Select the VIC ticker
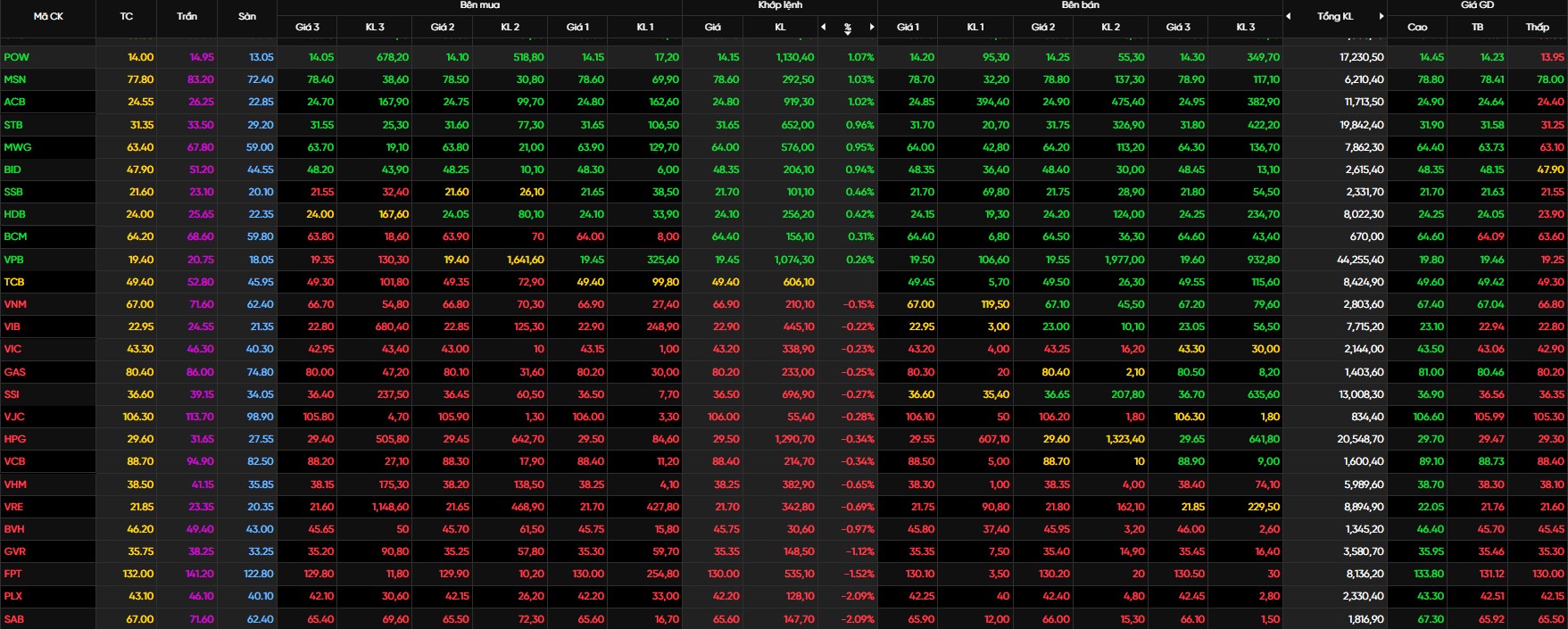Image resolution: width=1568 pixels, height=629 pixels. click(x=12, y=349)
